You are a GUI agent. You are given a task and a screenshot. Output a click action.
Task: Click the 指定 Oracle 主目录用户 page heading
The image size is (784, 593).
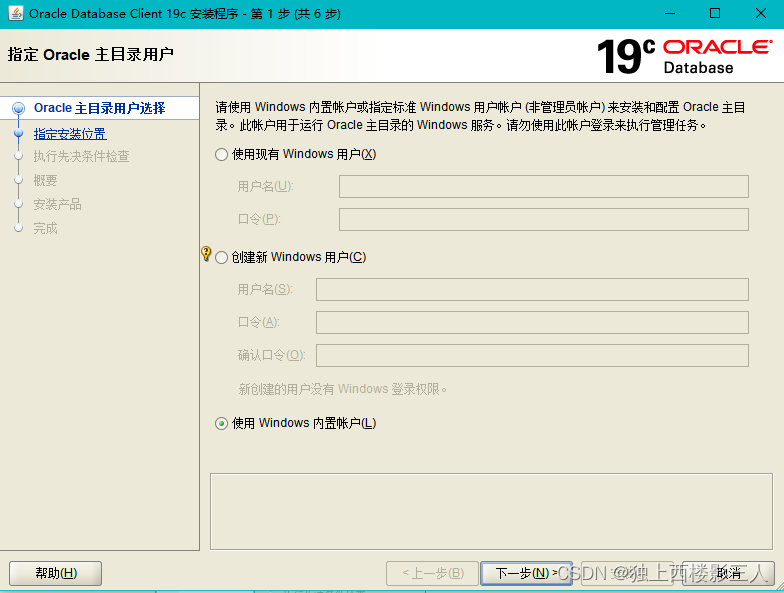pyautogui.click(x=90, y=54)
